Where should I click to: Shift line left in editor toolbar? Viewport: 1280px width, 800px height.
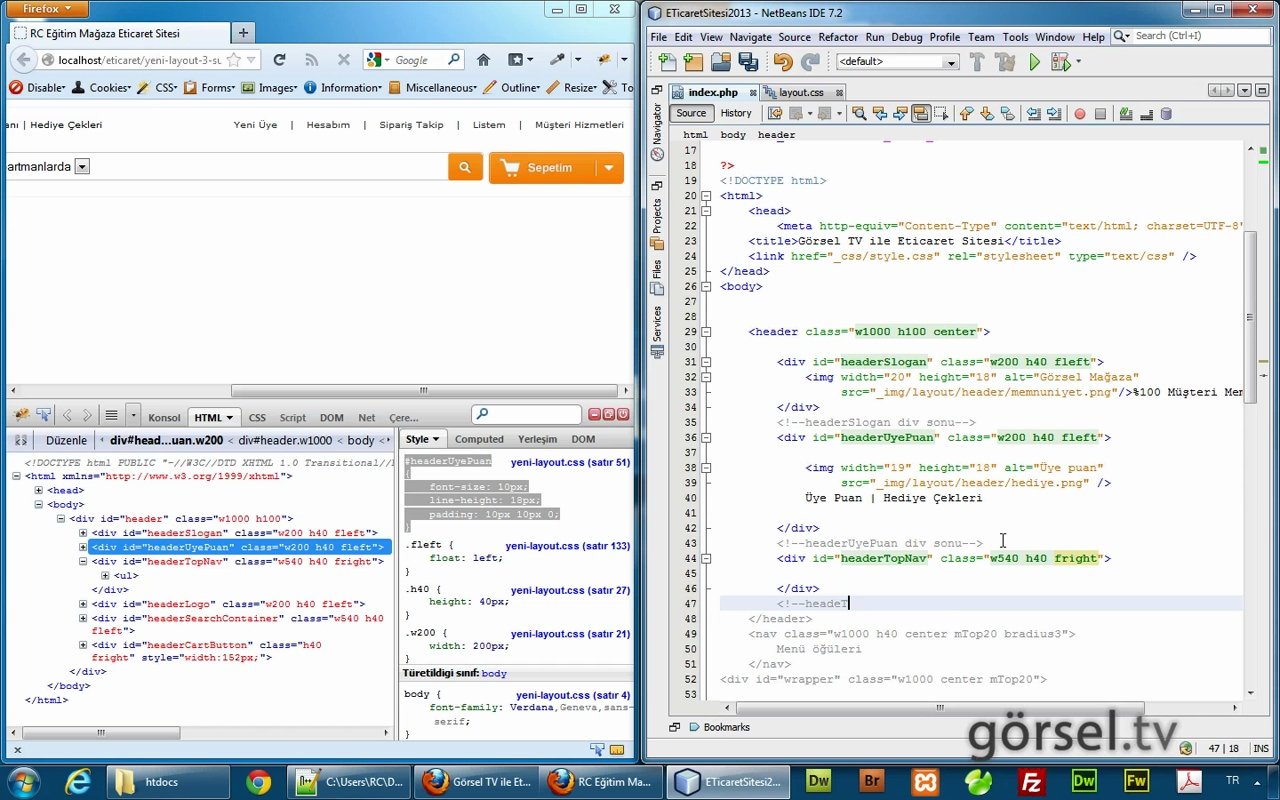coord(1034,113)
